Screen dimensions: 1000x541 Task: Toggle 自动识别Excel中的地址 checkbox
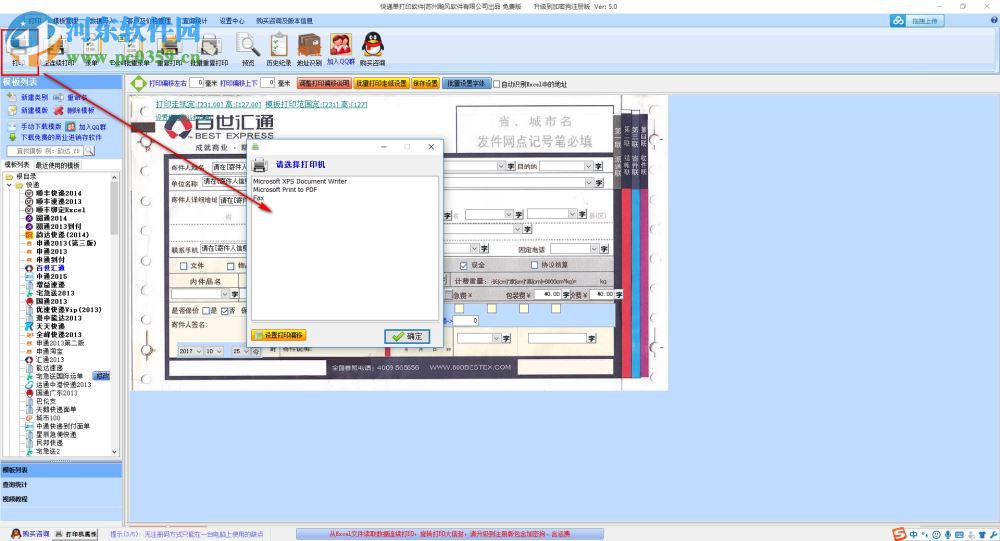point(497,84)
